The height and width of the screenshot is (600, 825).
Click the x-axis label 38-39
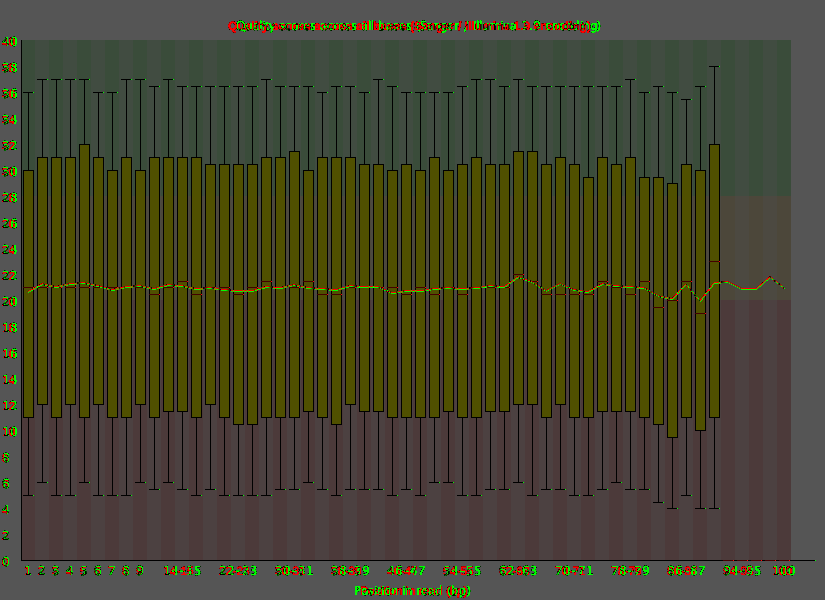pos(350,571)
